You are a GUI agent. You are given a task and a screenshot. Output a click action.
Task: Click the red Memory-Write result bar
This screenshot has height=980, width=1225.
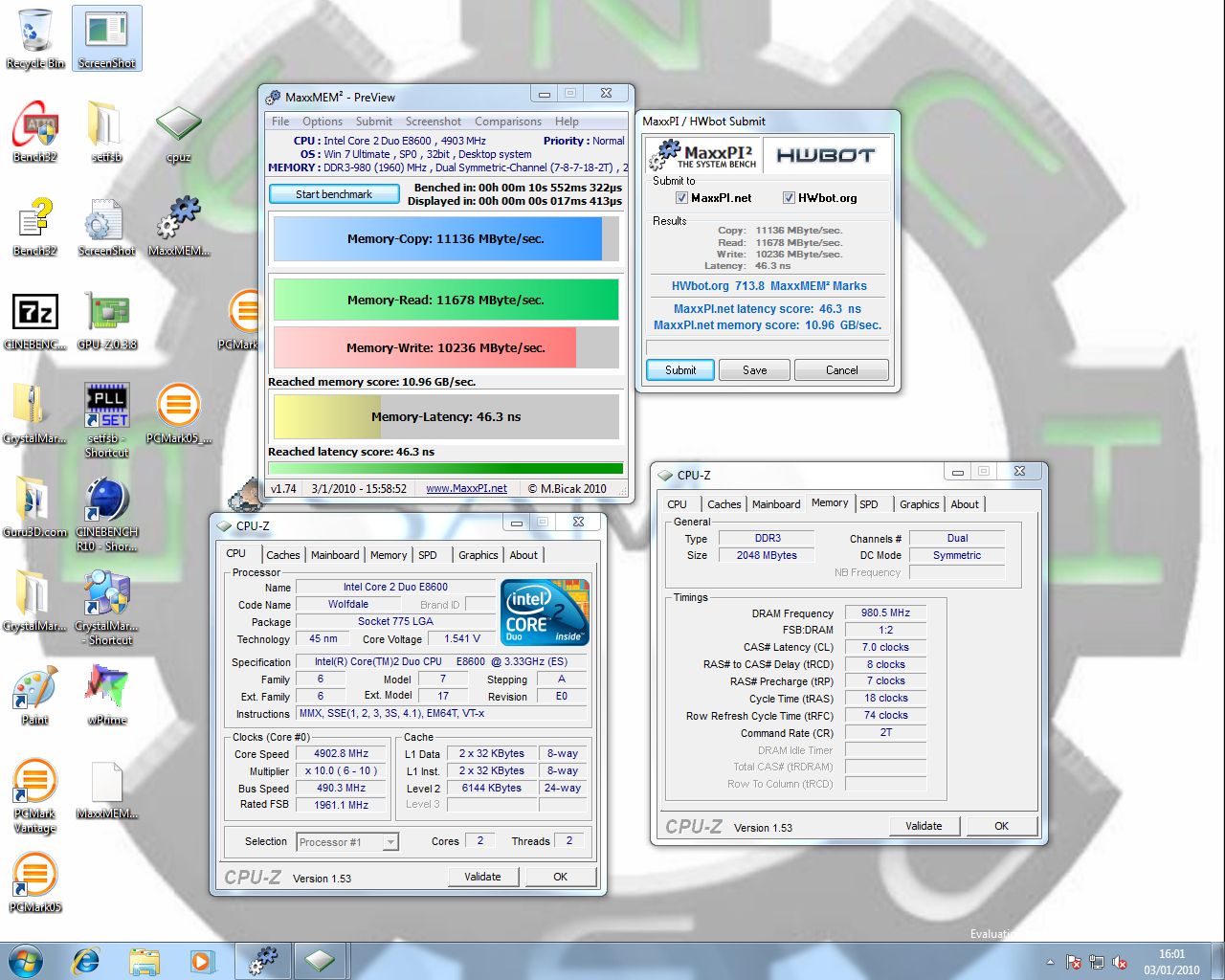tap(446, 347)
